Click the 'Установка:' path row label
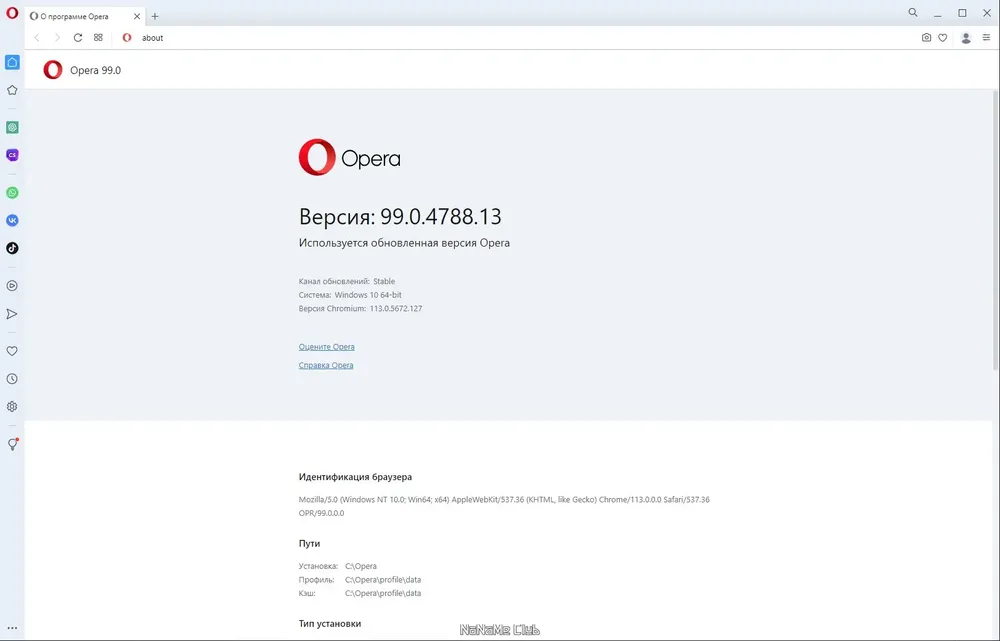 tap(318, 566)
